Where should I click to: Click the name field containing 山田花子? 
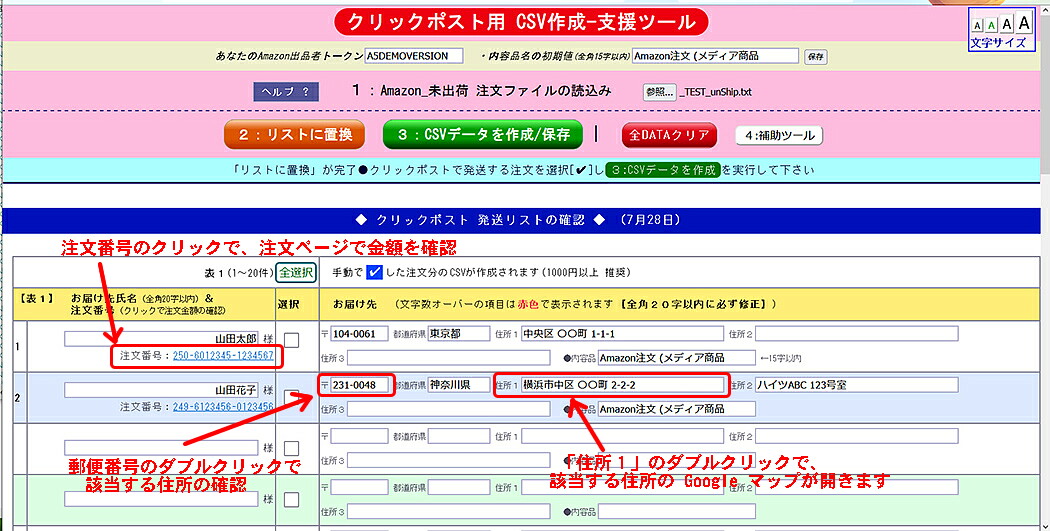pyautogui.click(x=161, y=390)
